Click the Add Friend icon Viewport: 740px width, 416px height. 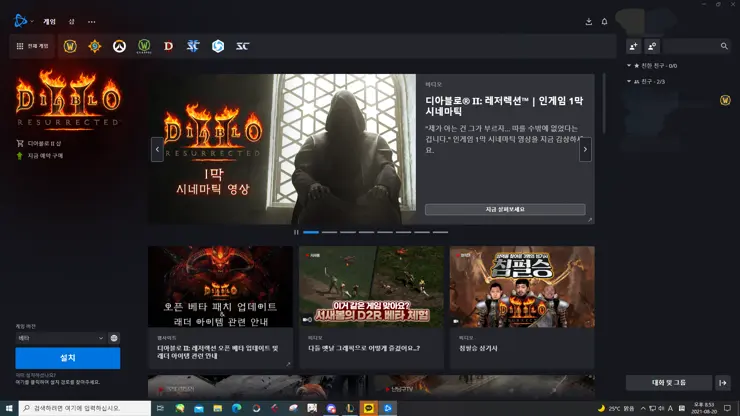coord(633,46)
